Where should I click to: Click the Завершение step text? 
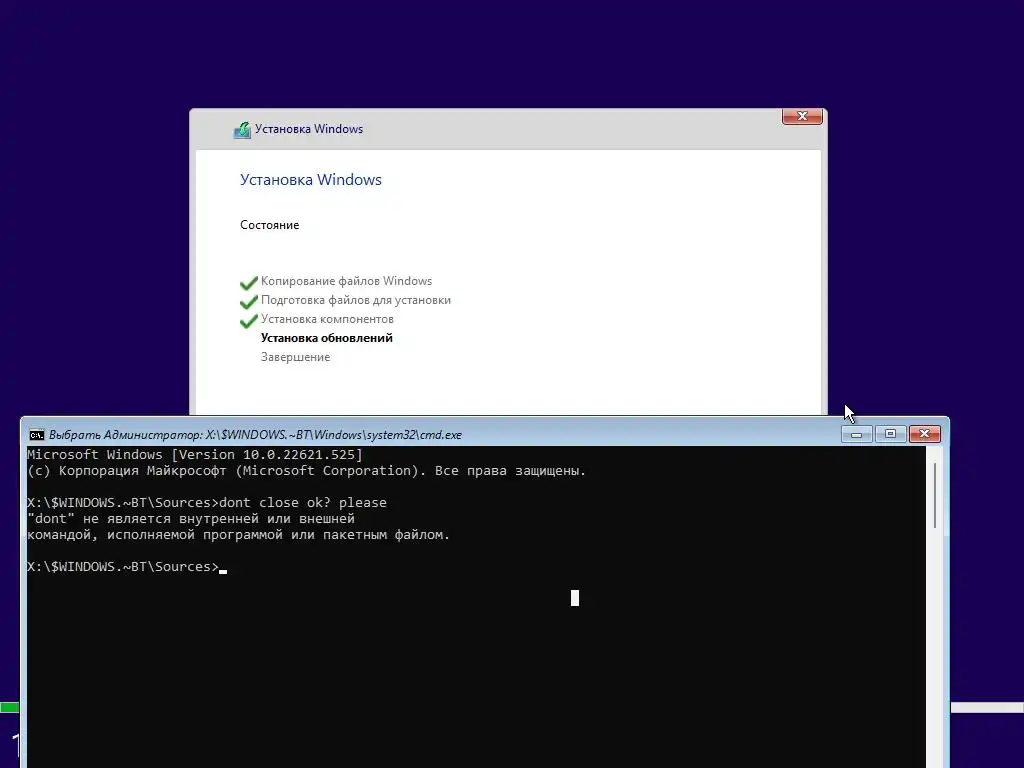tap(295, 357)
